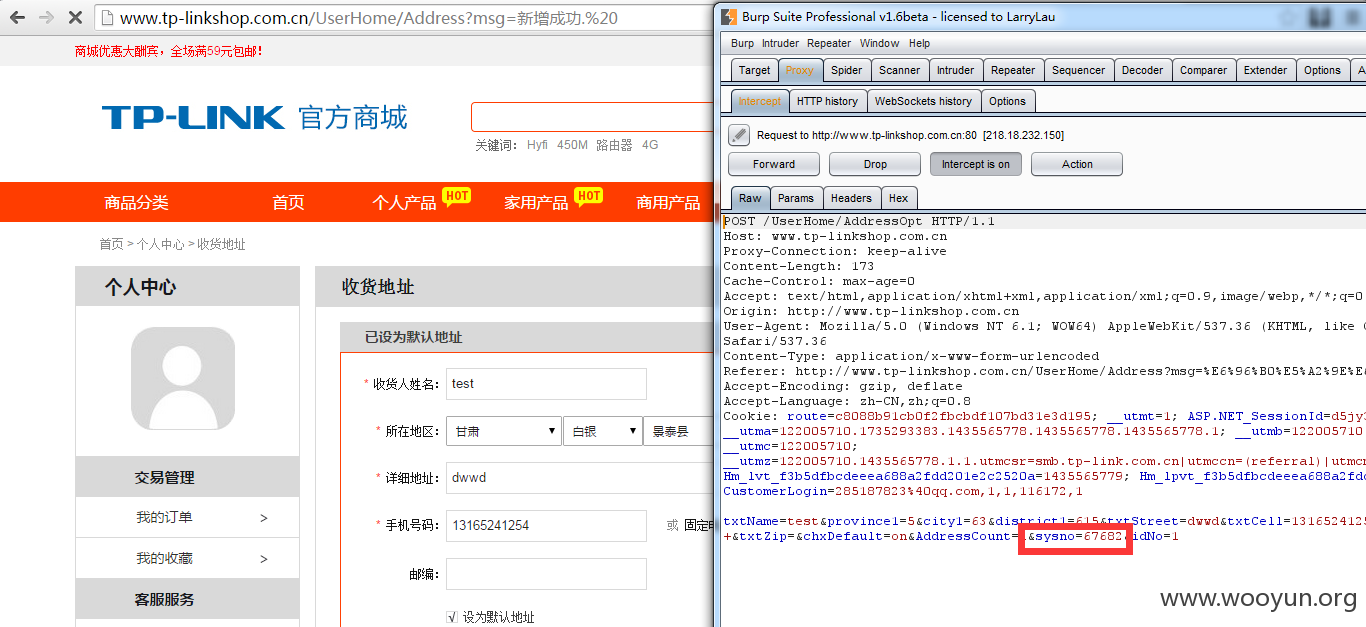Click the TP-LINK logo
This screenshot has width=1366, height=627.
point(193,117)
